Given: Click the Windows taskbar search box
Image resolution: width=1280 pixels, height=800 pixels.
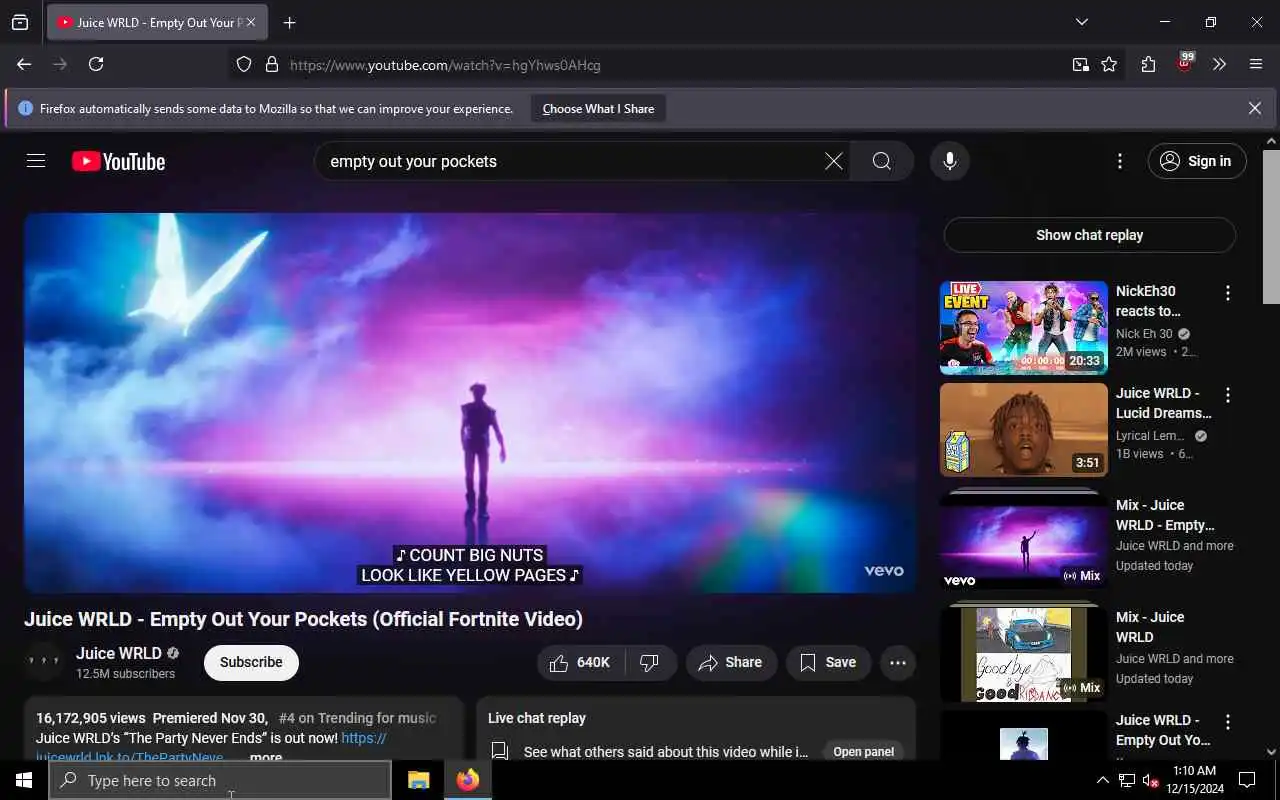Looking at the screenshot, I should (x=220, y=780).
